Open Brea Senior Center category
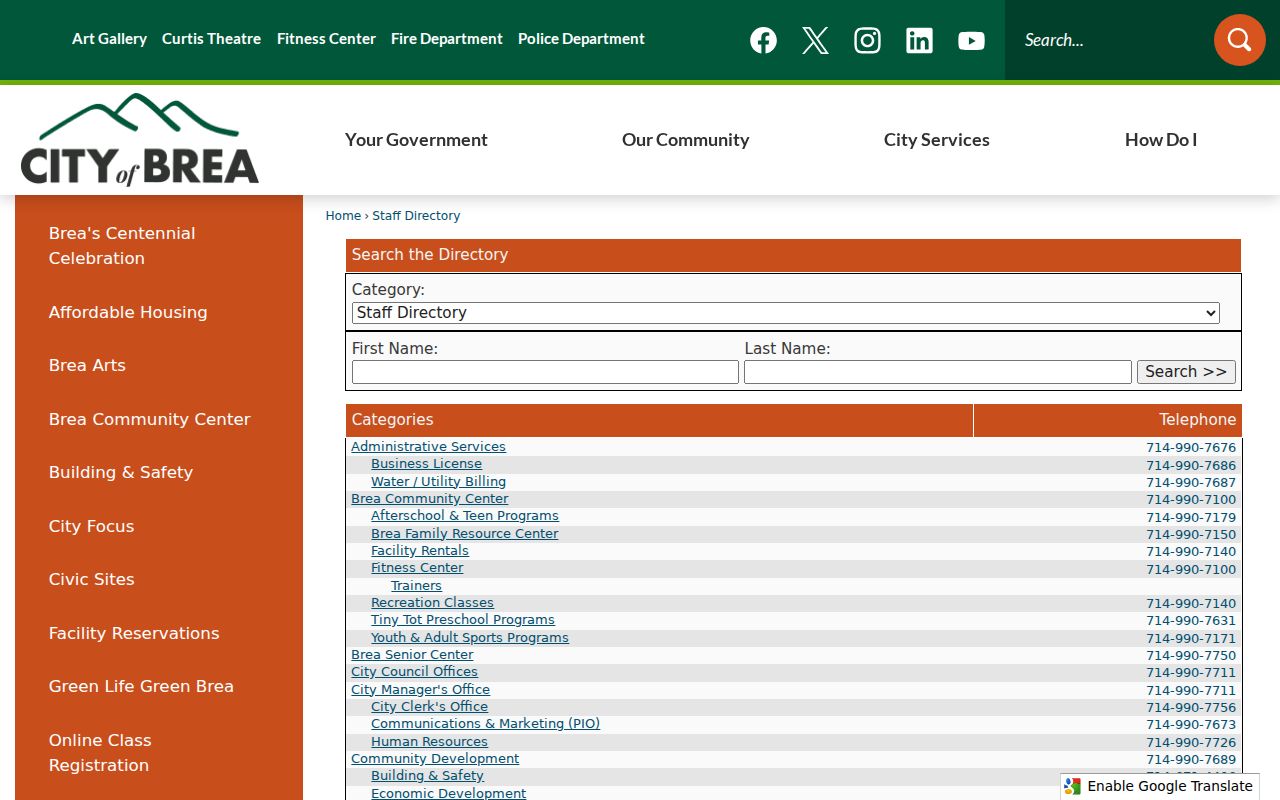 point(412,655)
